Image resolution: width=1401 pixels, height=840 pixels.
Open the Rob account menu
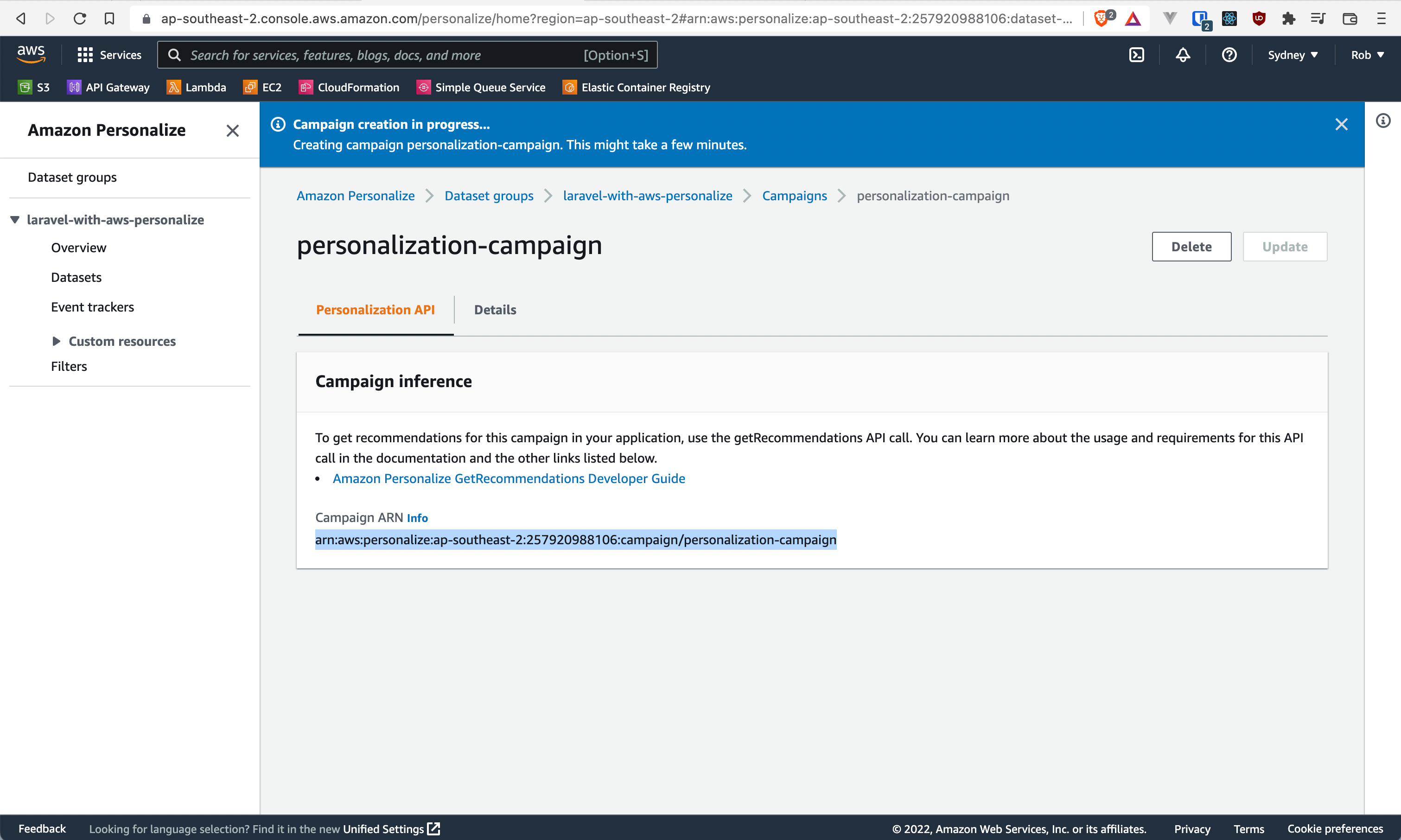1367,54
